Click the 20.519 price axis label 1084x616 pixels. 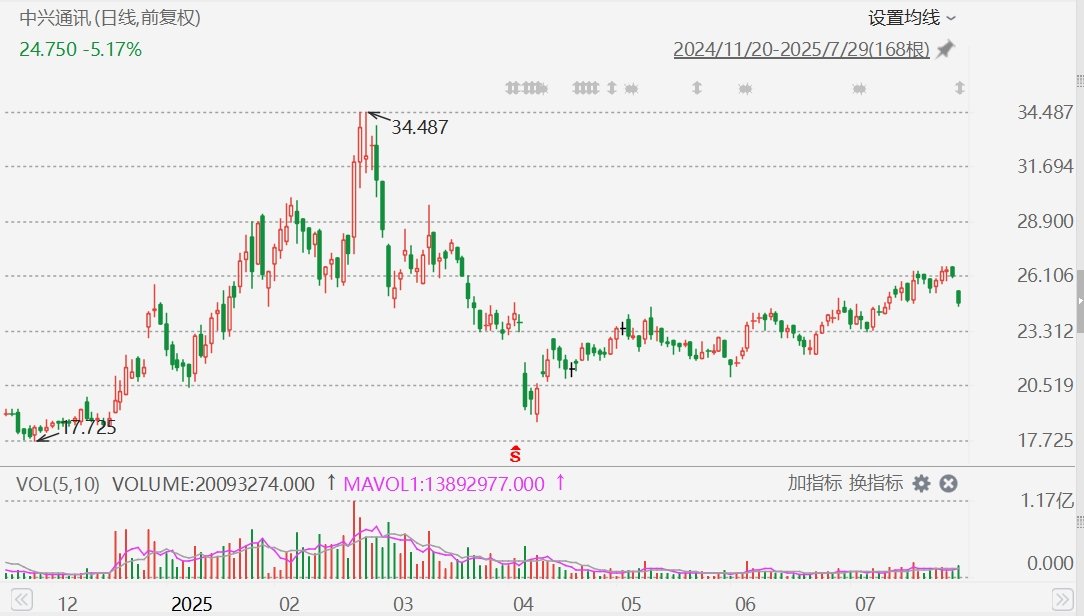coord(1045,385)
